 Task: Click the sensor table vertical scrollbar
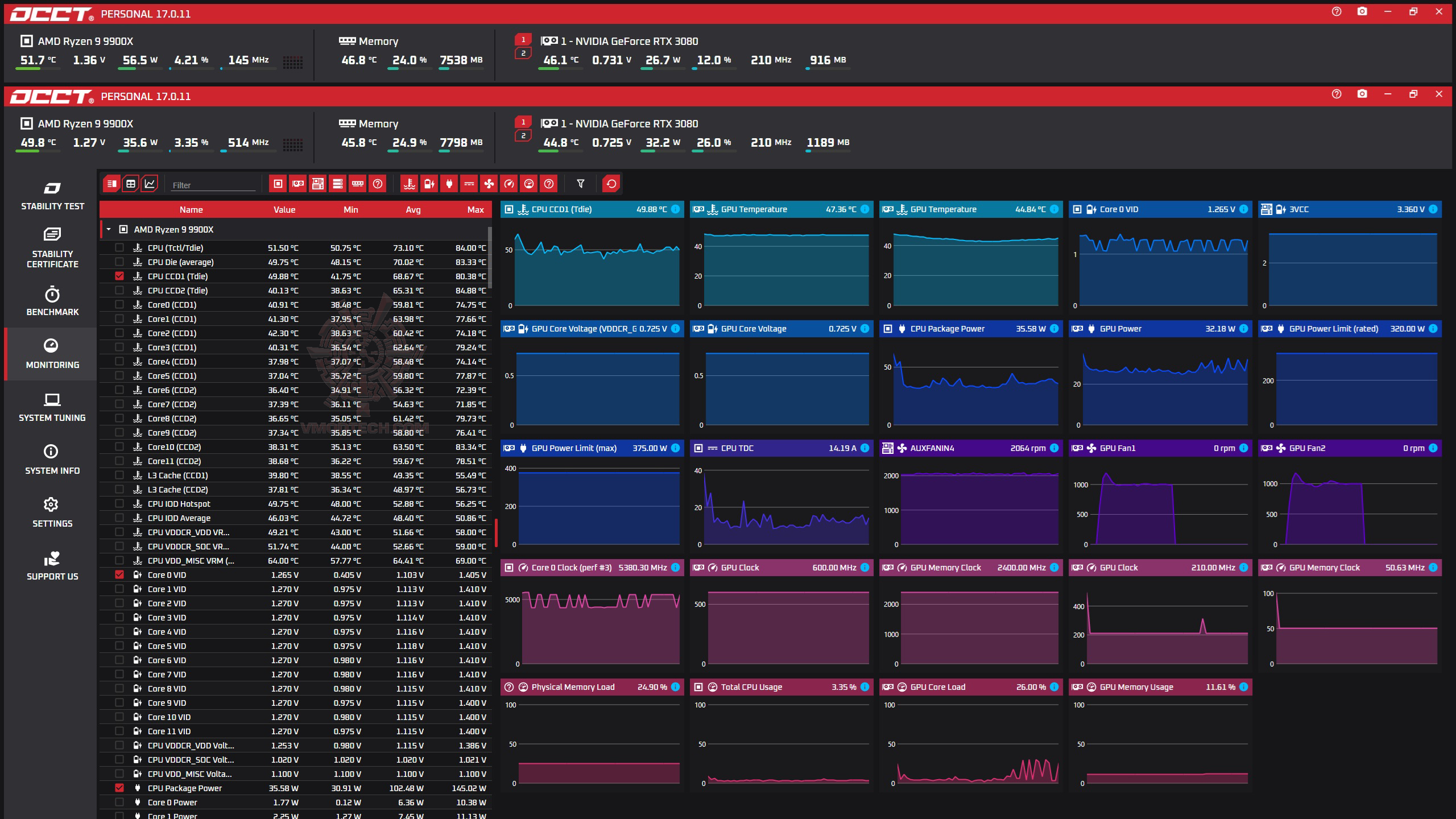490,258
